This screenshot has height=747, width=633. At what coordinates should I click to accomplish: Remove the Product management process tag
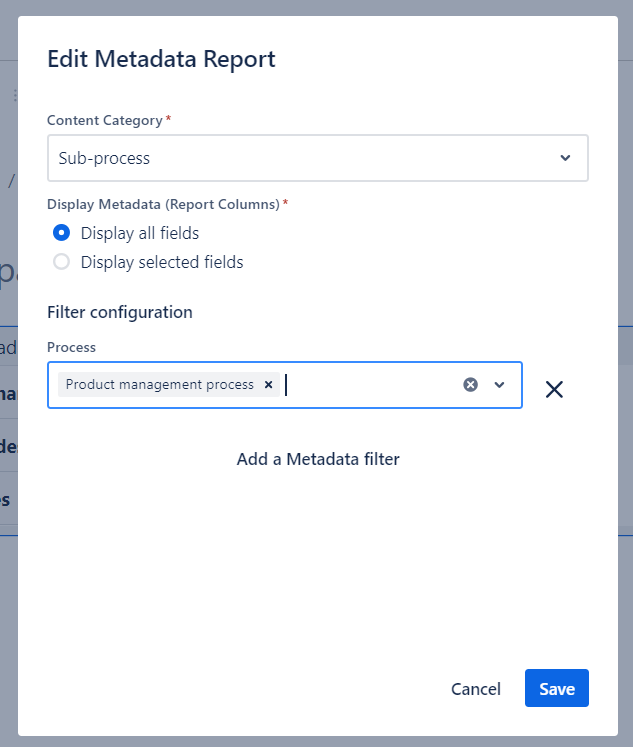click(268, 385)
